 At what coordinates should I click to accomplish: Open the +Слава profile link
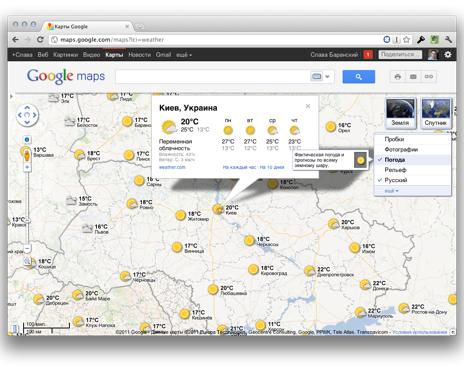[22, 55]
